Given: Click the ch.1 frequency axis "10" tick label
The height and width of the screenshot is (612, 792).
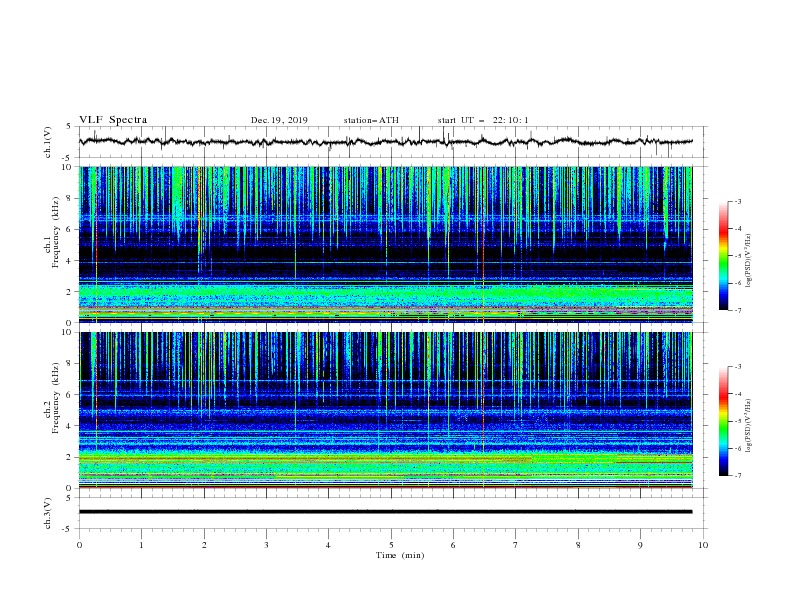Looking at the screenshot, I should (69, 167).
